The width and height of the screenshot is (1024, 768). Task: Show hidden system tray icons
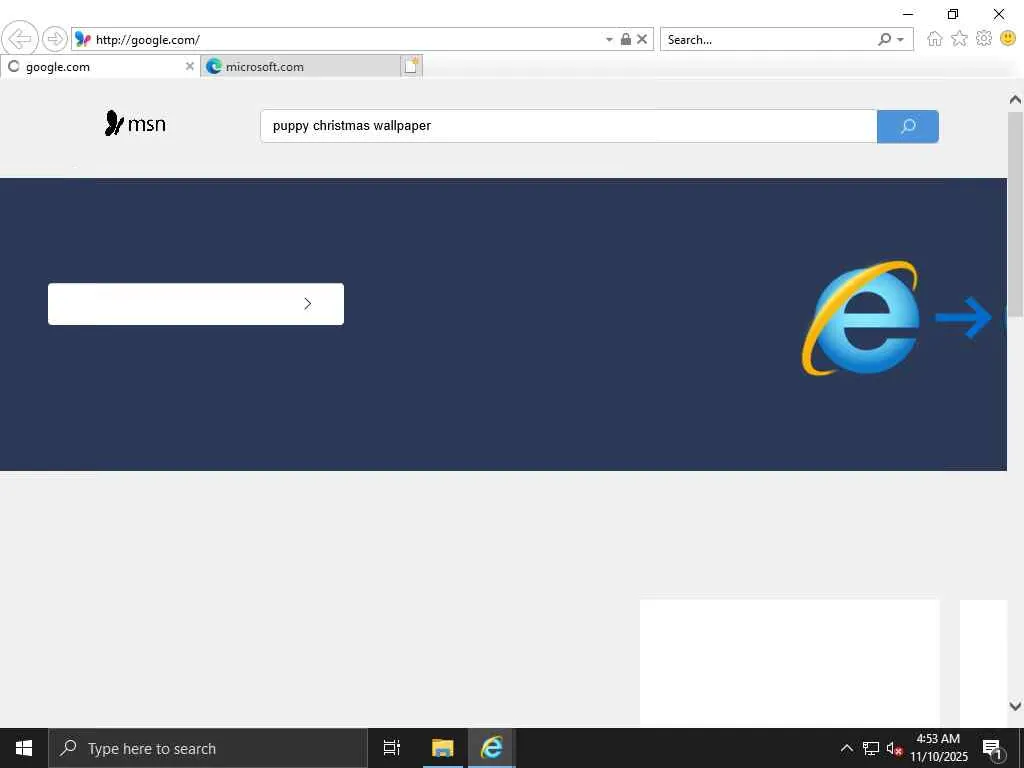pyautogui.click(x=846, y=748)
